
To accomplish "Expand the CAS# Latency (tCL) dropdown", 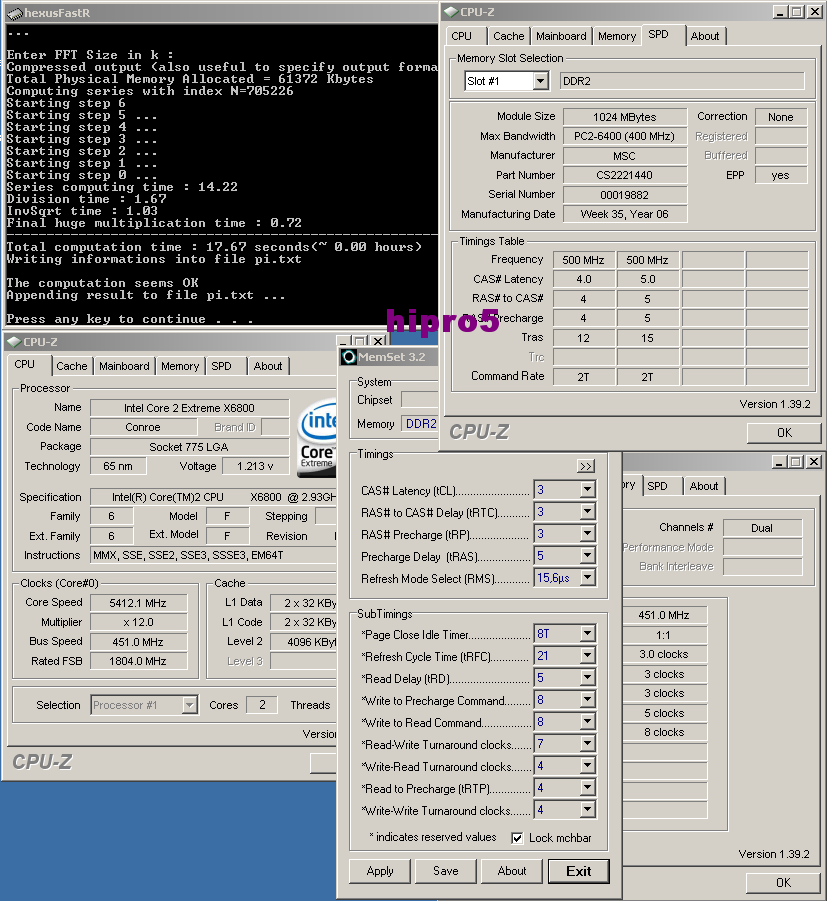I will [587, 490].
